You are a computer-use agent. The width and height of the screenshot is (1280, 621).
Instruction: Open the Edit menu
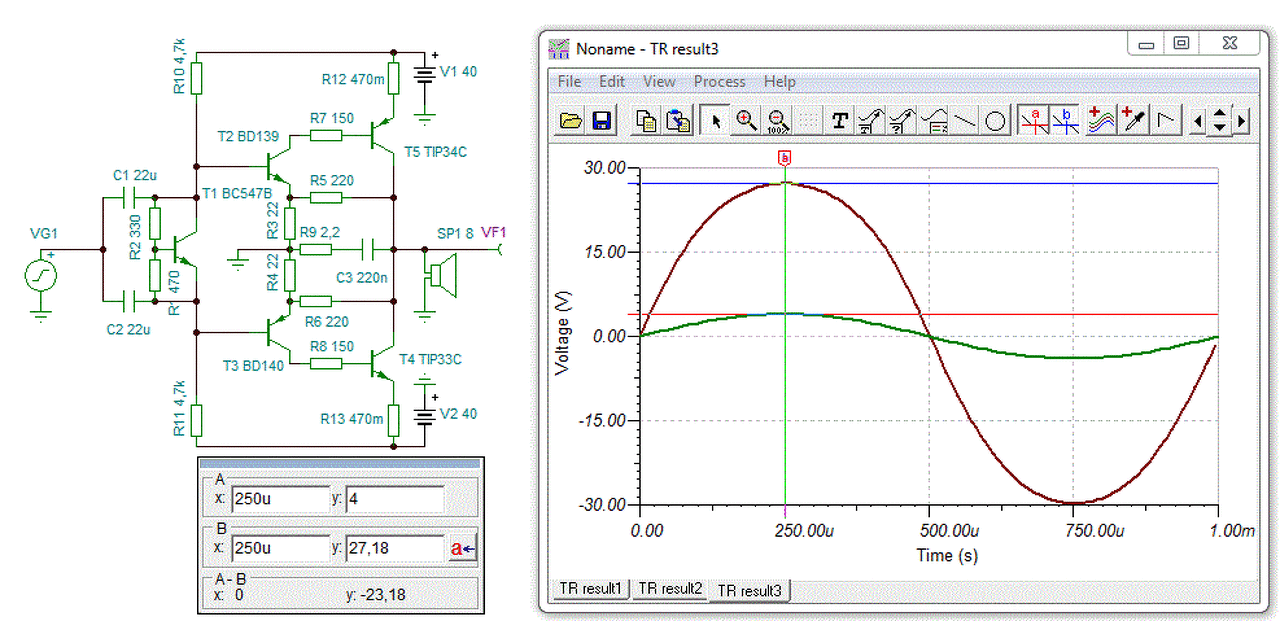(612, 81)
